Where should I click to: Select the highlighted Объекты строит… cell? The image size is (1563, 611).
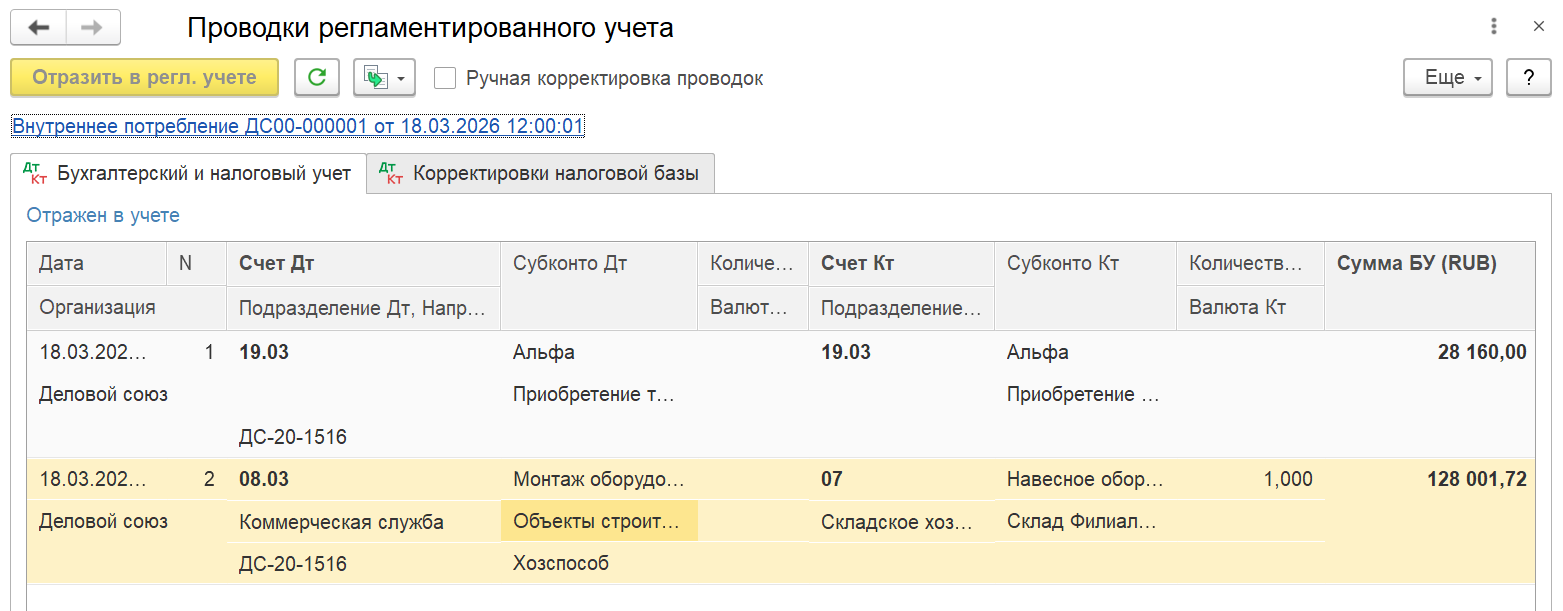[x=598, y=522]
